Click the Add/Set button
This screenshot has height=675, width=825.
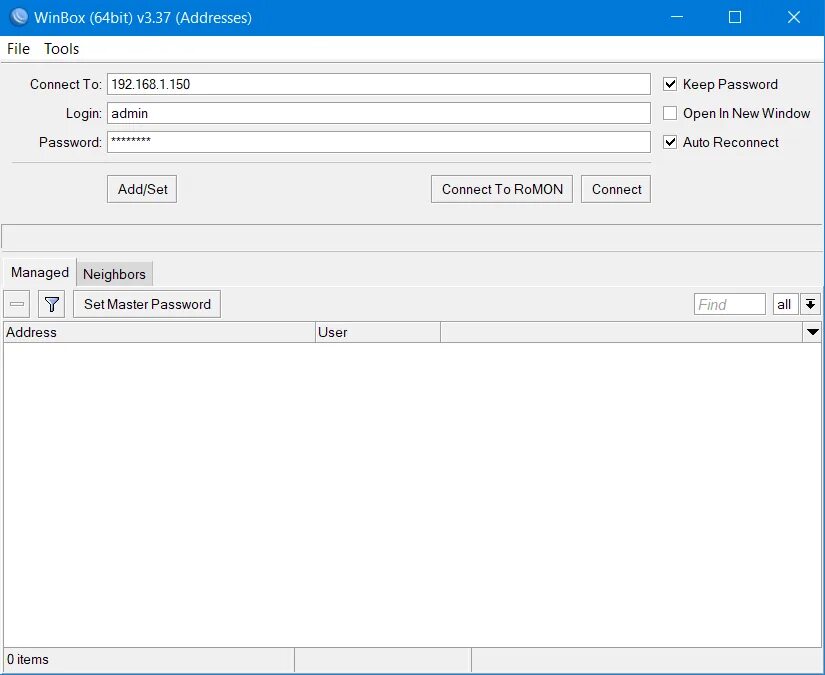click(x=142, y=189)
